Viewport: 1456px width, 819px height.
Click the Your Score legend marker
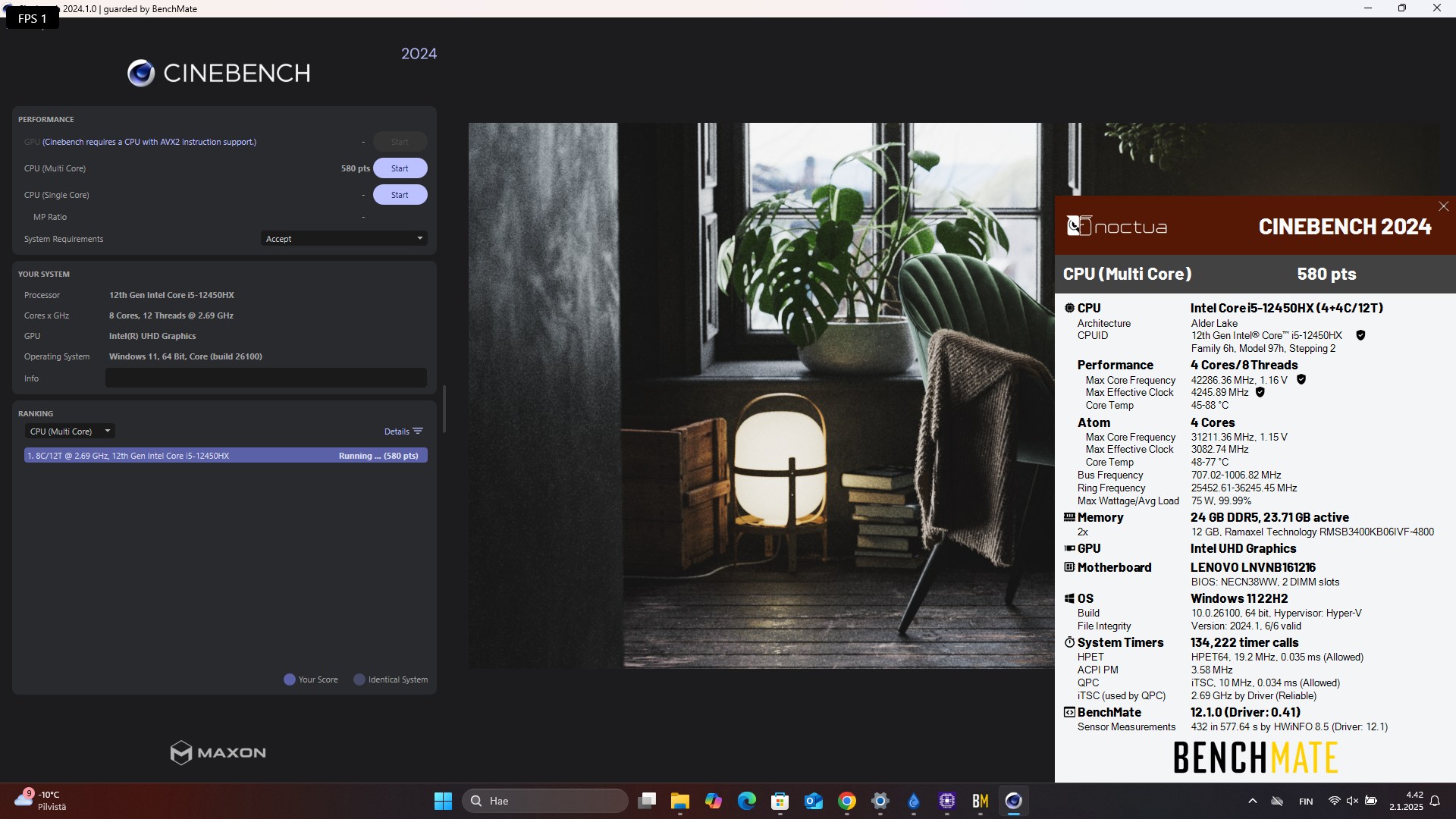point(289,679)
